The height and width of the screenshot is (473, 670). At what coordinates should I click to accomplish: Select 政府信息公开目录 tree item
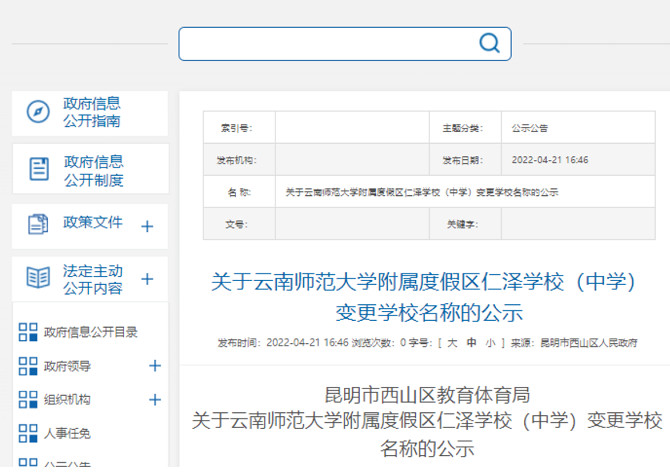point(91,332)
